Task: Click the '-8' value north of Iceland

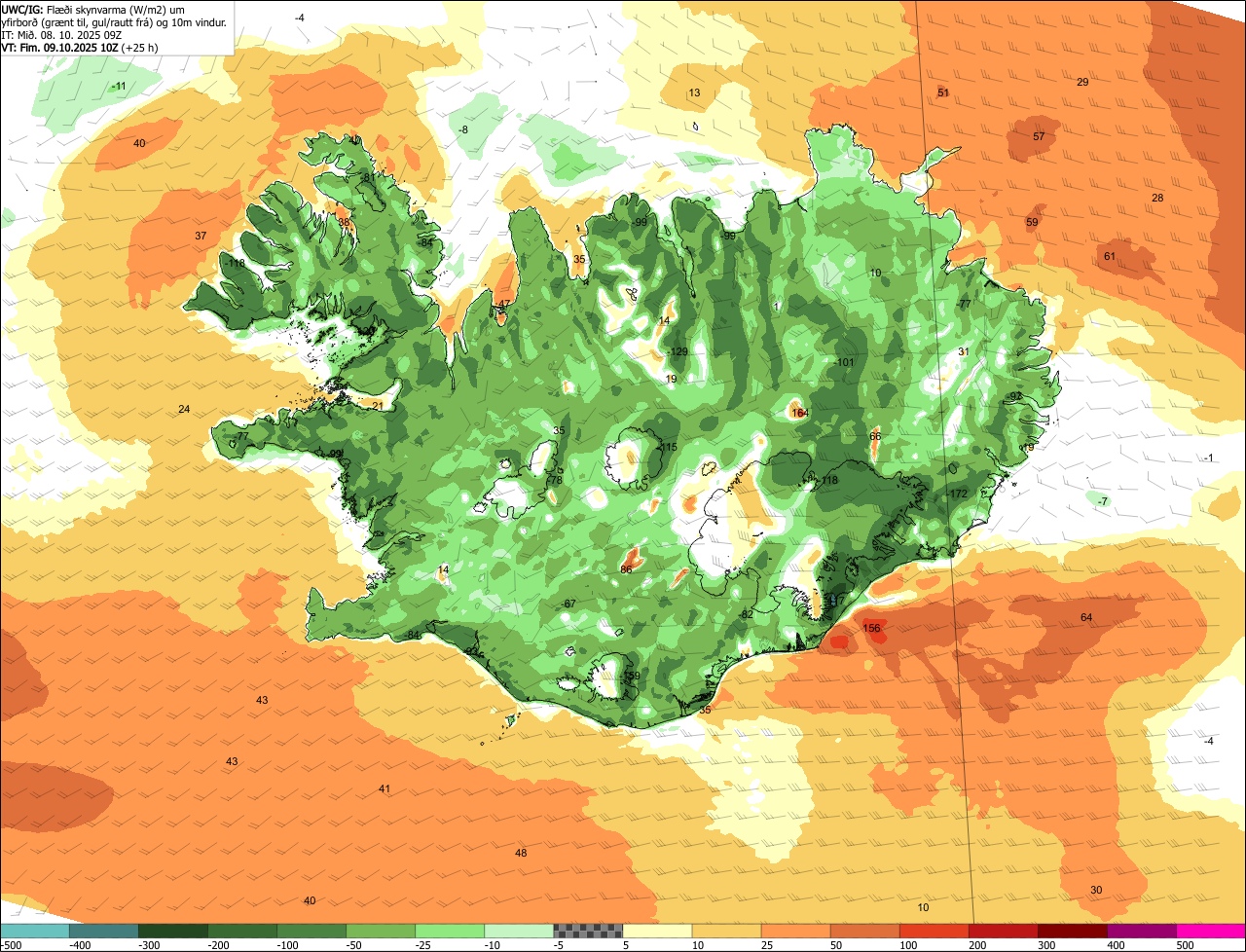Action: tap(463, 130)
